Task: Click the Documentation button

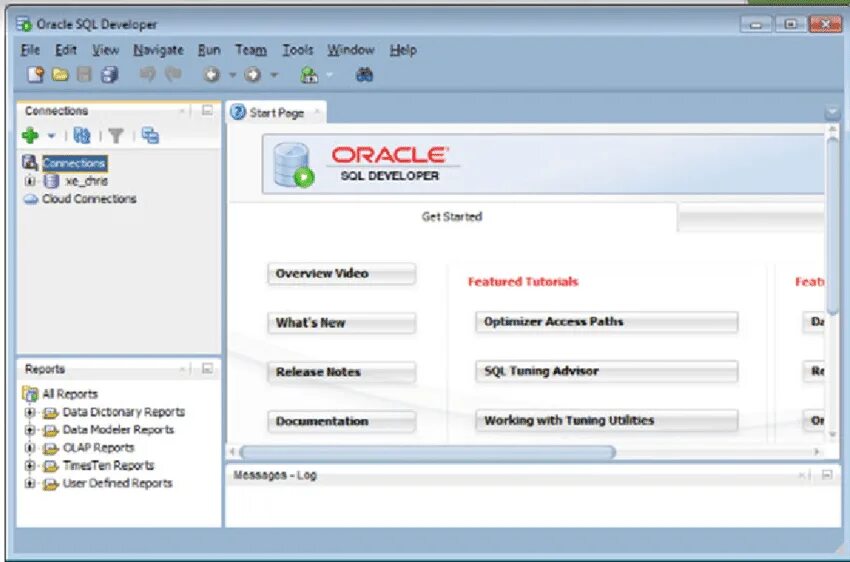Action: (x=342, y=422)
